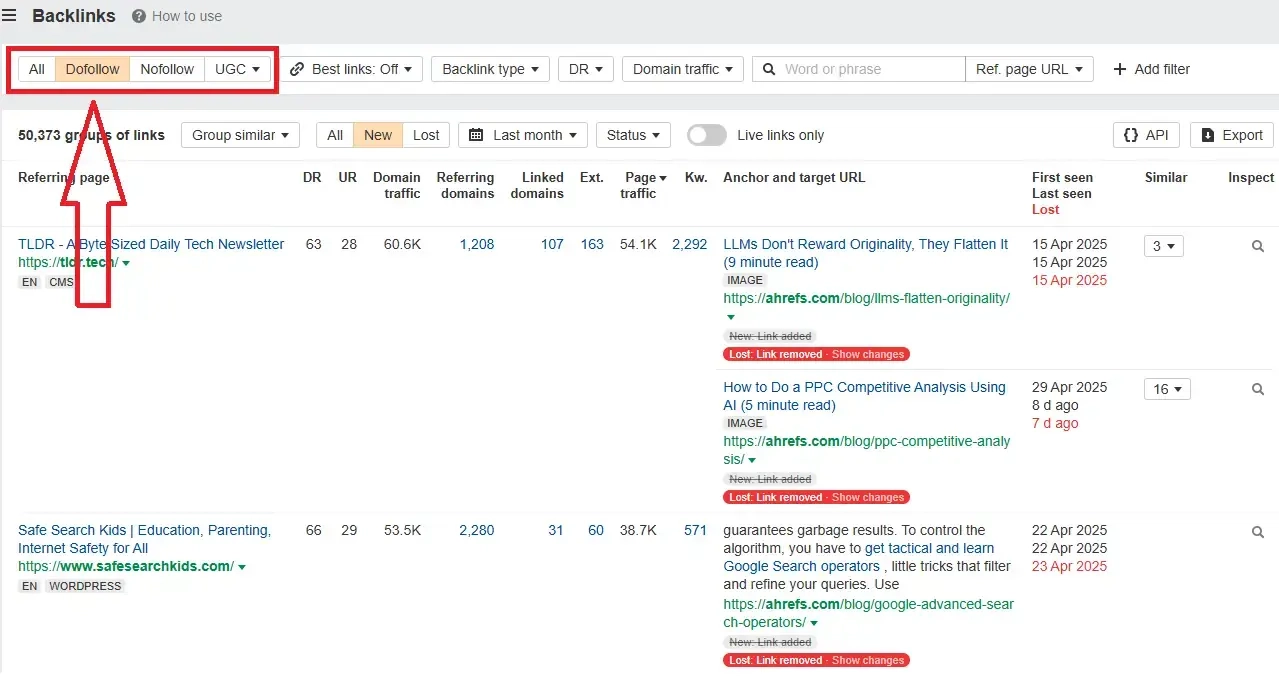This screenshot has width=1279, height=677.
Task: Select the Lost links status filter
Action: point(426,135)
